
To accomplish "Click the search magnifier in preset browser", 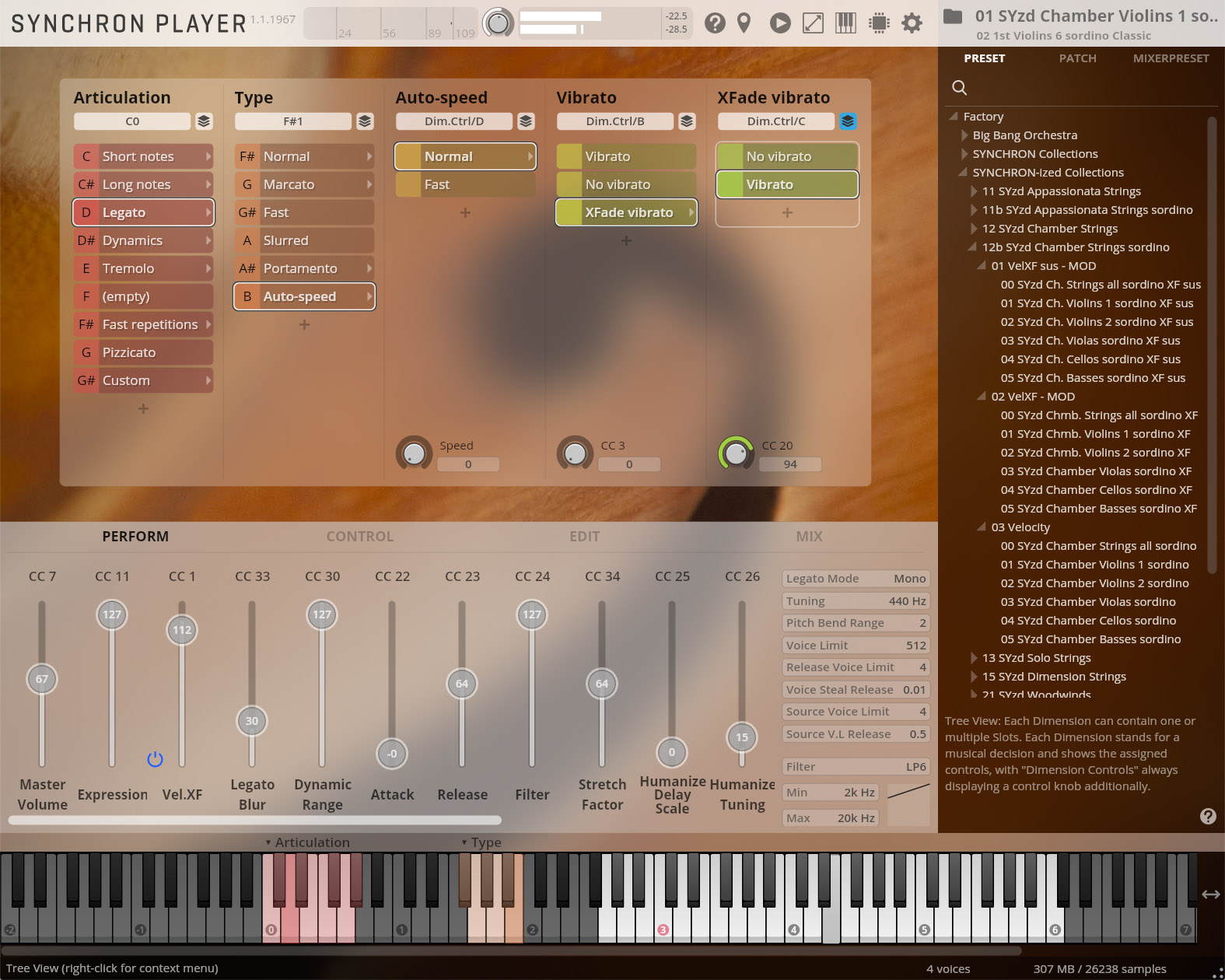I will click(960, 87).
